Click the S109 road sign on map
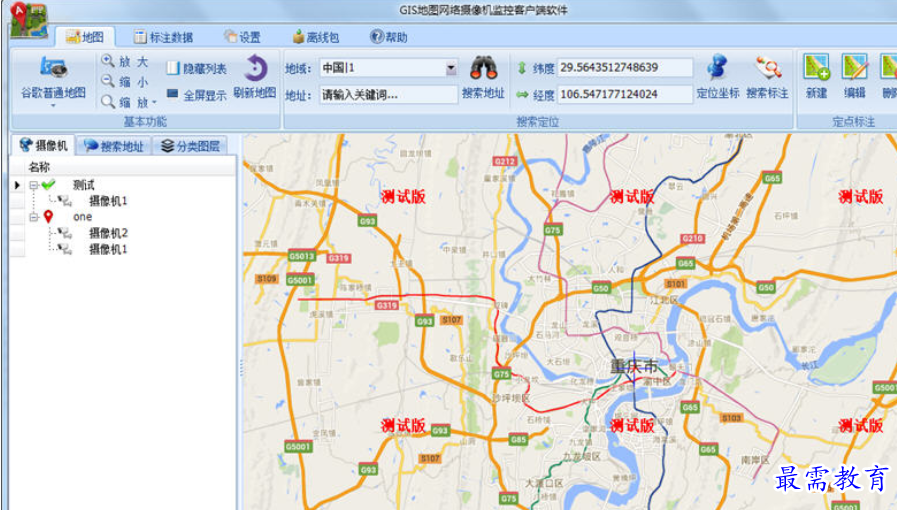 267,279
